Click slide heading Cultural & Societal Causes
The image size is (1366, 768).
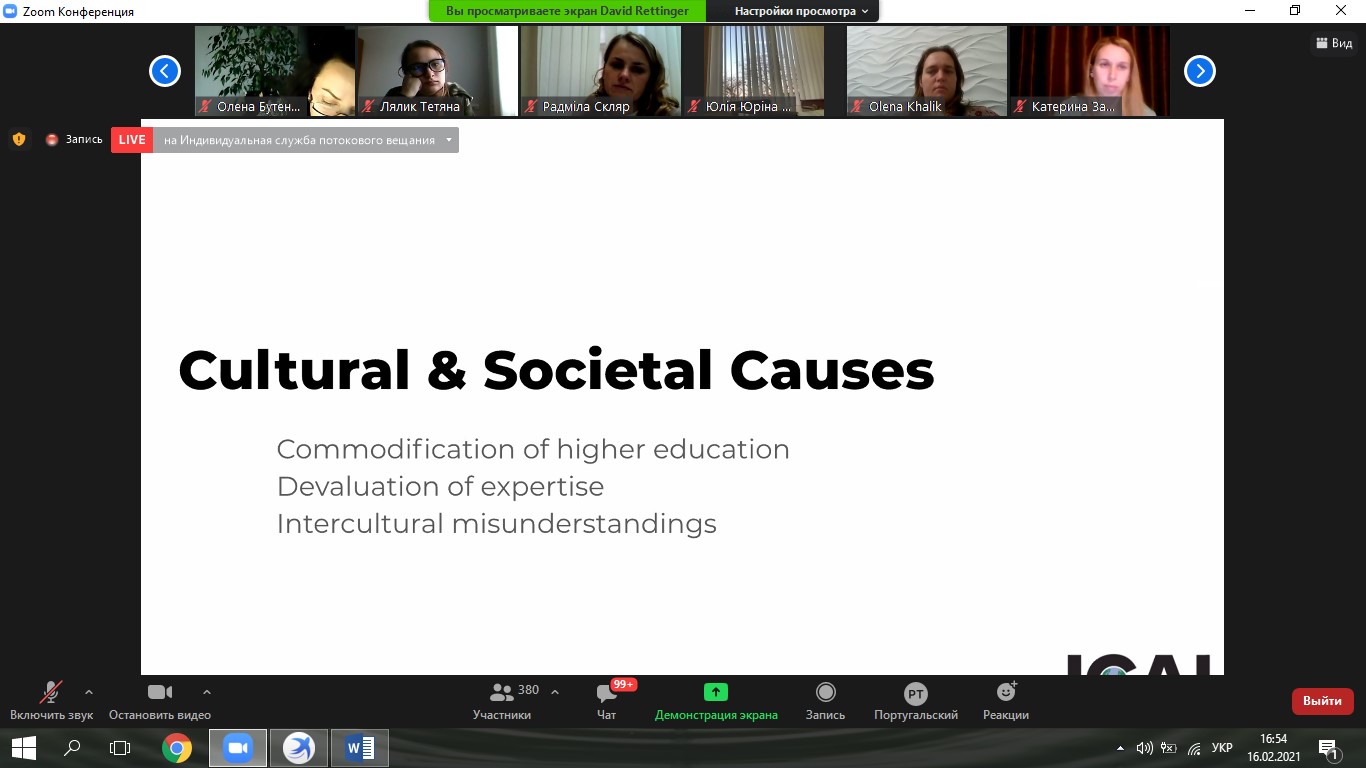tap(556, 370)
